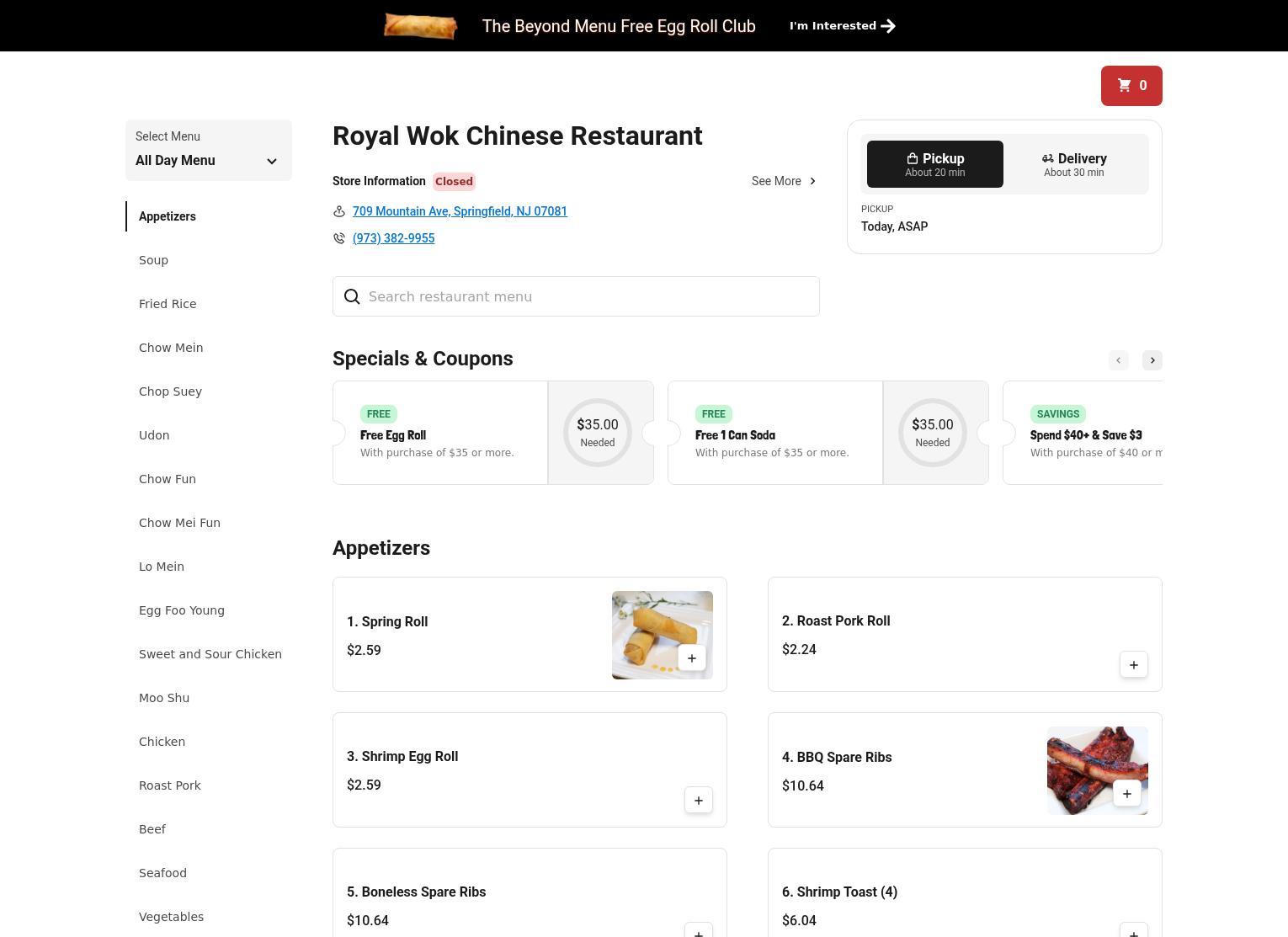Open the shopping cart
The image size is (1288, 937).
tap(1131, 86)
